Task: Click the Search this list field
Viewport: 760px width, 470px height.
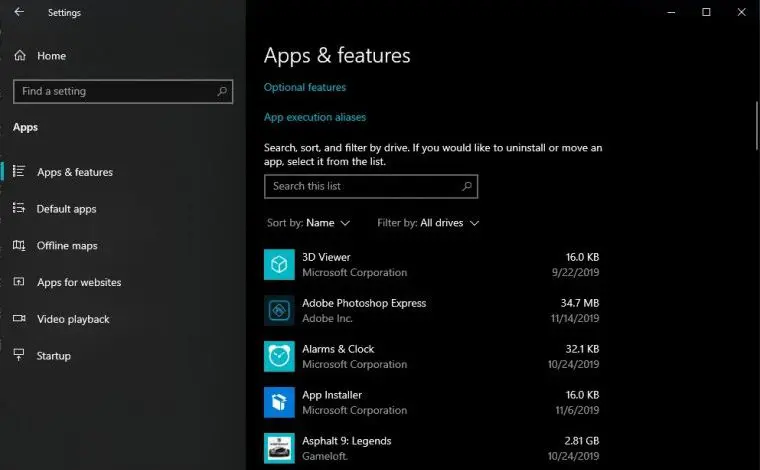Action: click(371, 186)
